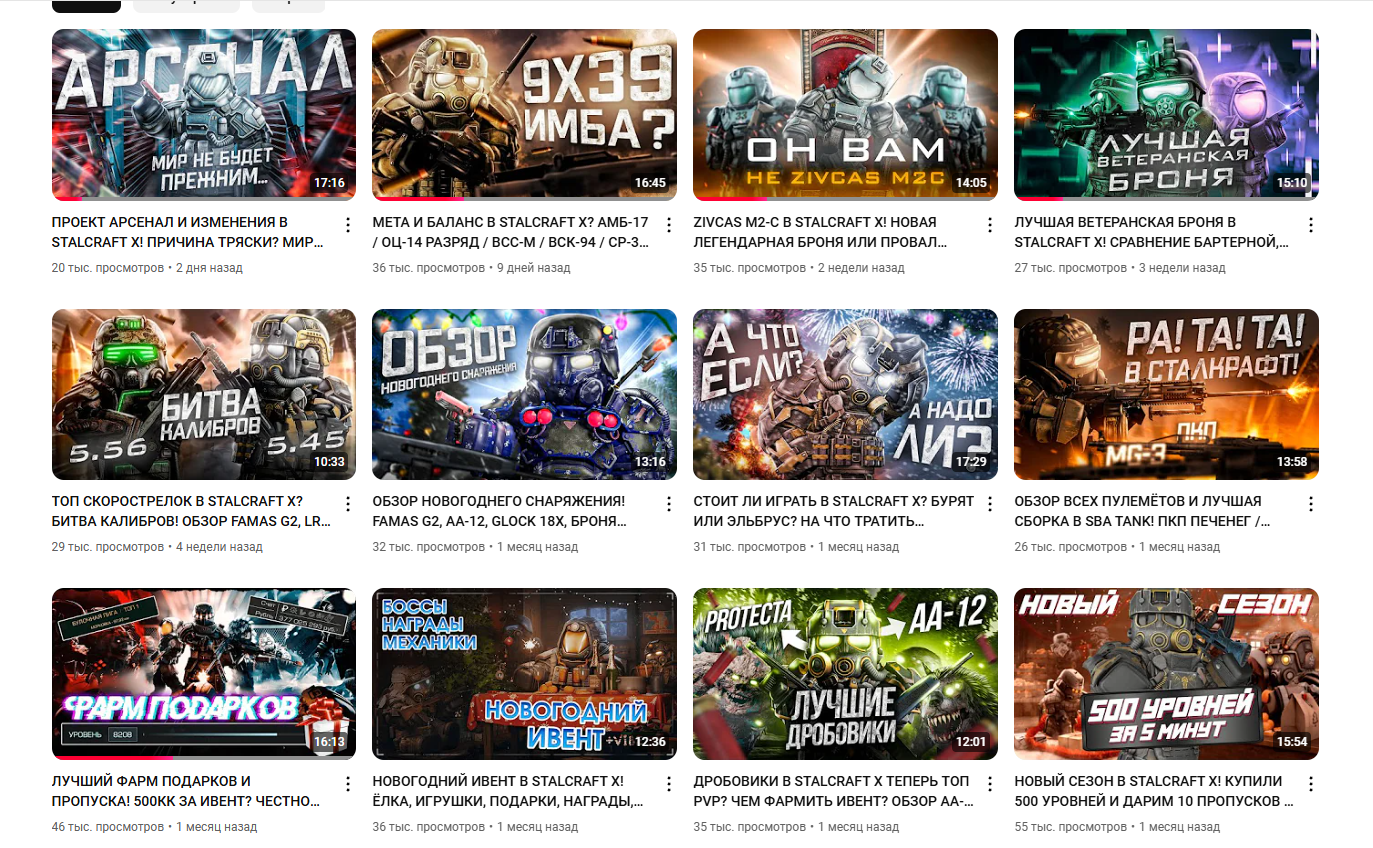The width and height of the screenshot is (1373, 848).
Task: Open title НОВЫЙ СЕЗОН В STALCRAFT X
Action: 1154,791
